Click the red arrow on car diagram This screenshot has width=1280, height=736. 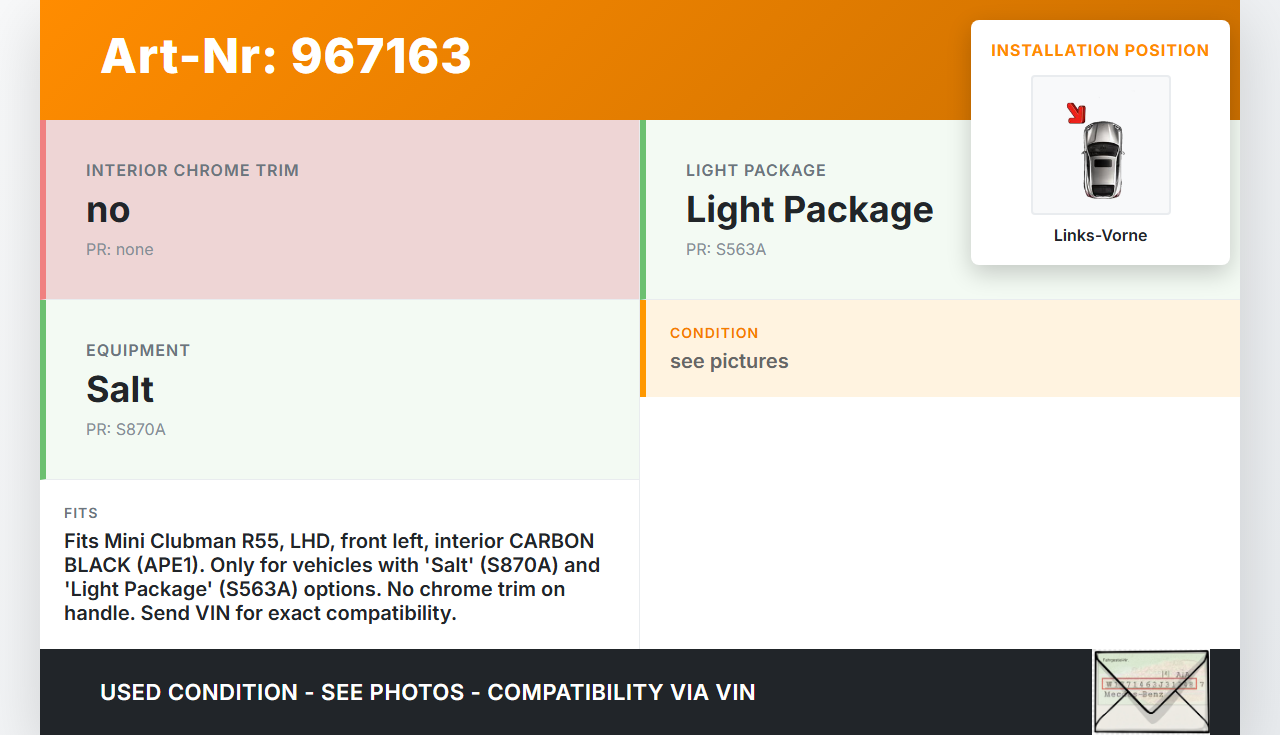[1076, 113]
